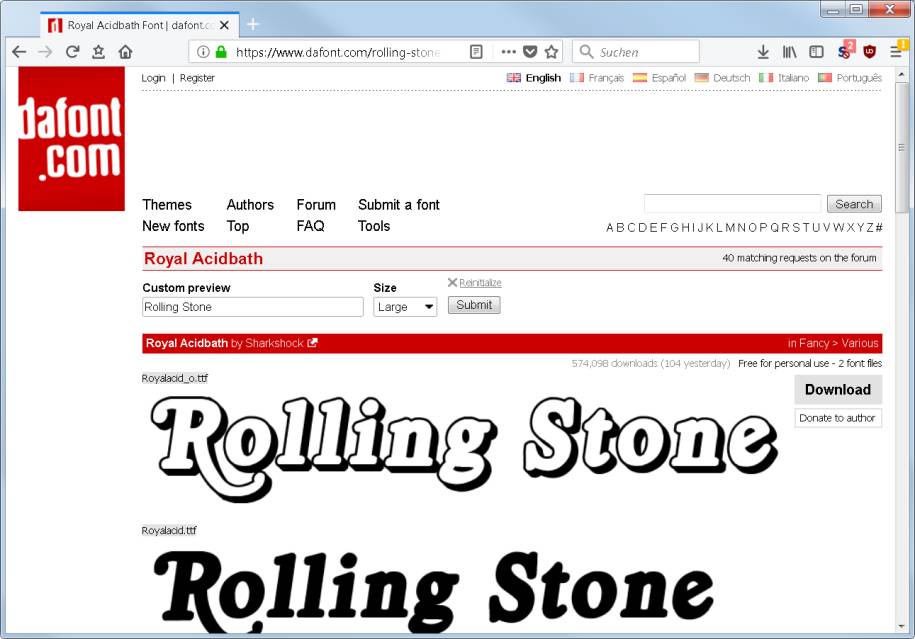
Task: Open the Various subcategory link
Action: click(x=860, y=343)
